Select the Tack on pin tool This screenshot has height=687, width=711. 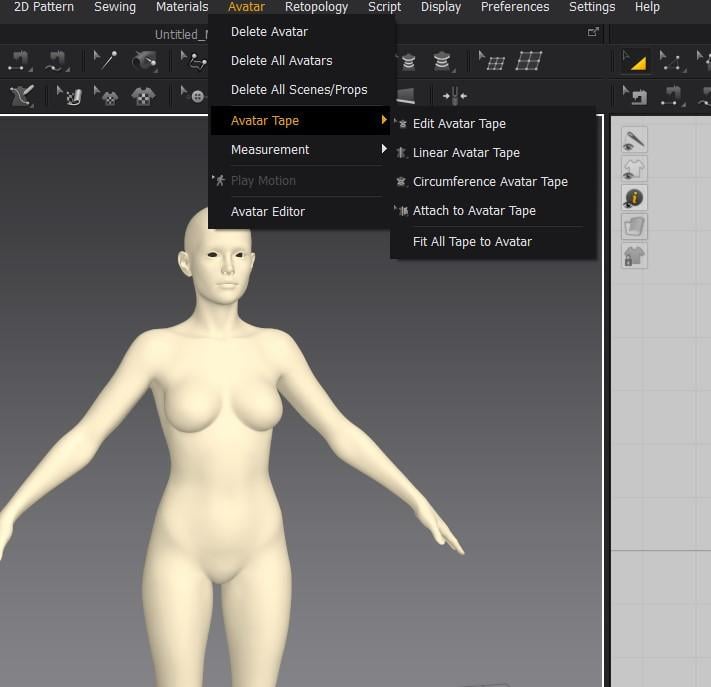pyautogui.click(x=105, y=60)
